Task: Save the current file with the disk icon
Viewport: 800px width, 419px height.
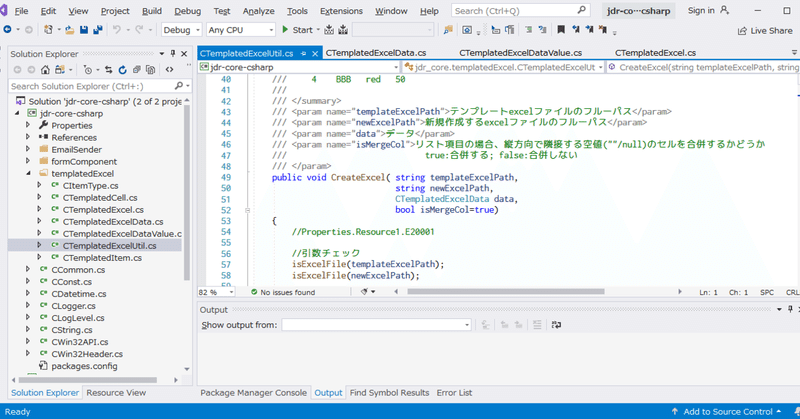Action: click(84, 30)
